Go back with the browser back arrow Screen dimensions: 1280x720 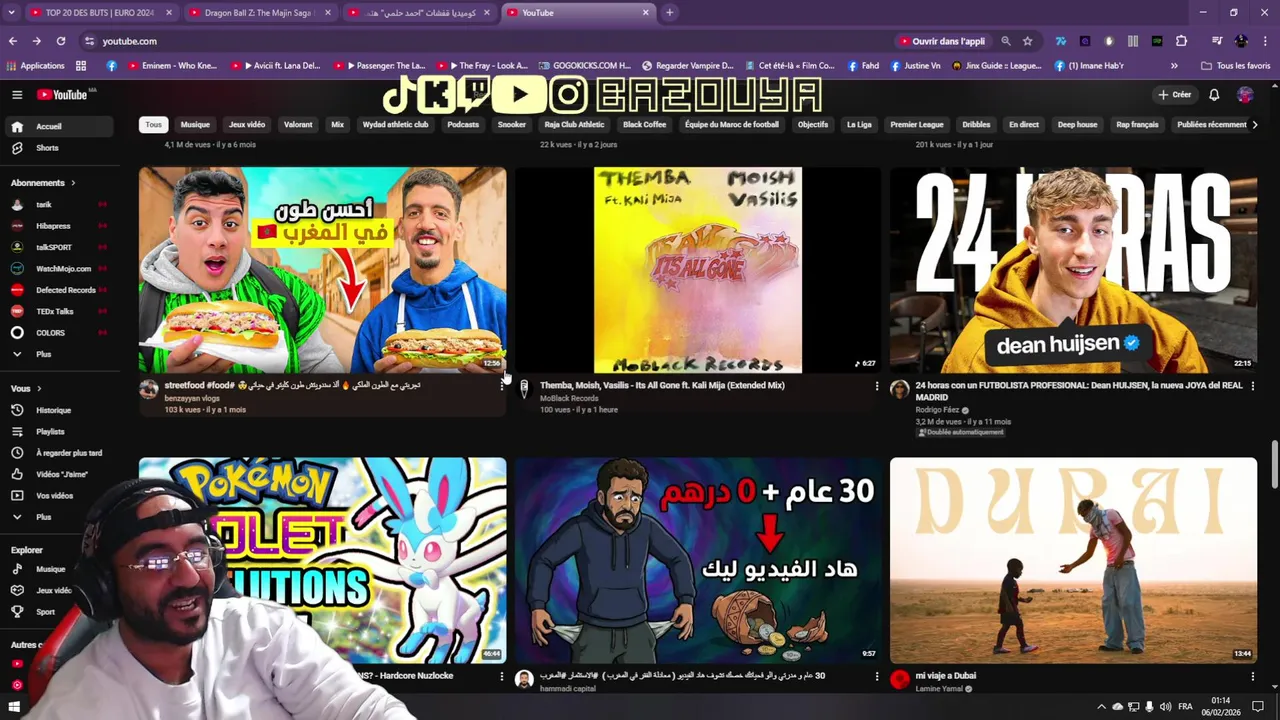13,41
